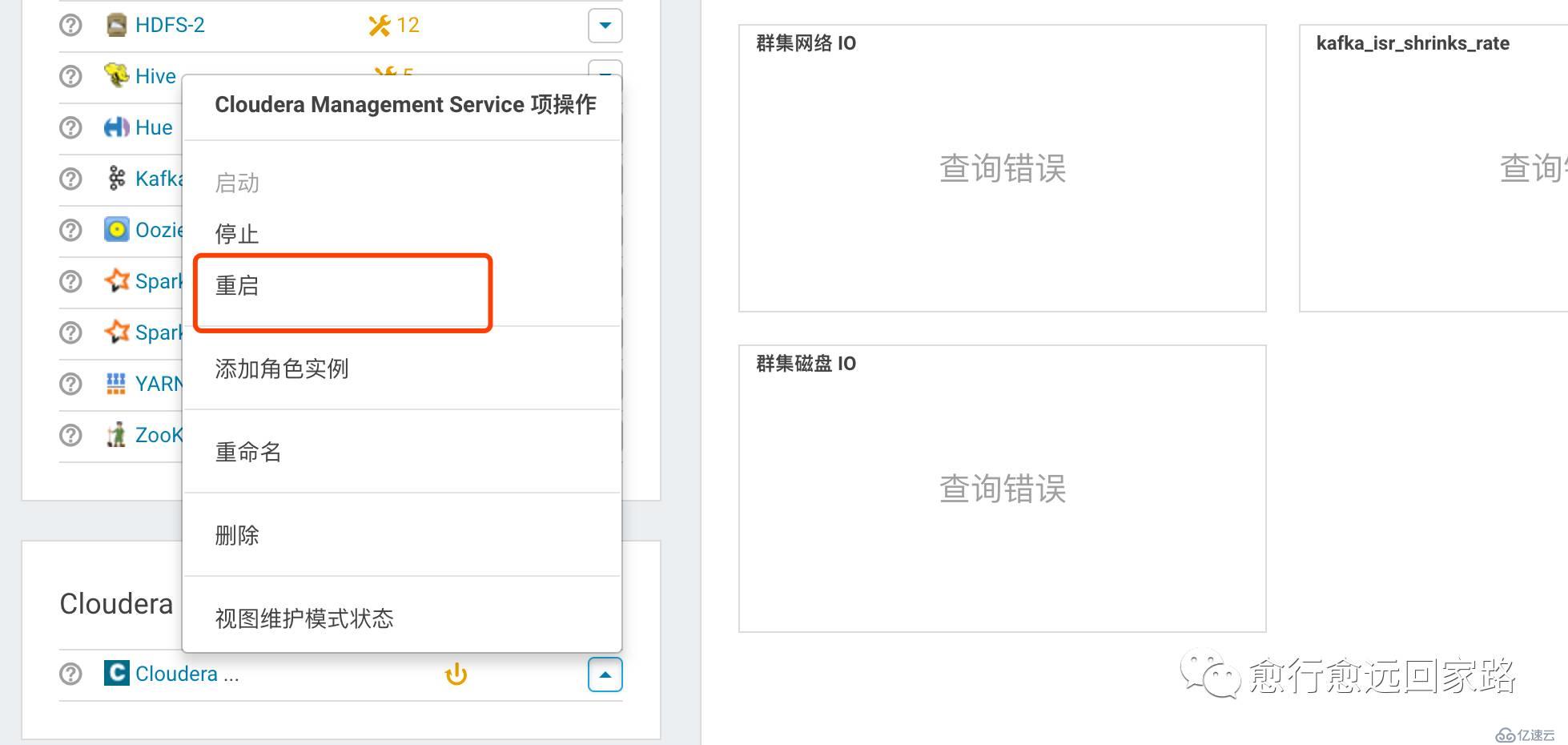Click the Hue service icon
Viewport: 1568px width, 745px height.
pyautogui.click(x=116, y=127)
